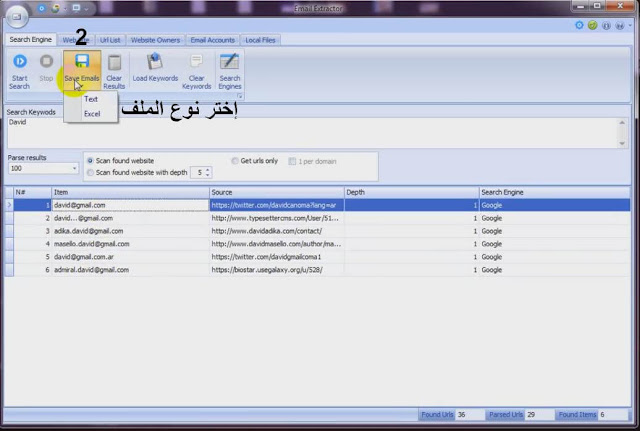Viewport: 640px width, 431px height.
Task: Click the Found Items status entry
Action: (591, 415)
